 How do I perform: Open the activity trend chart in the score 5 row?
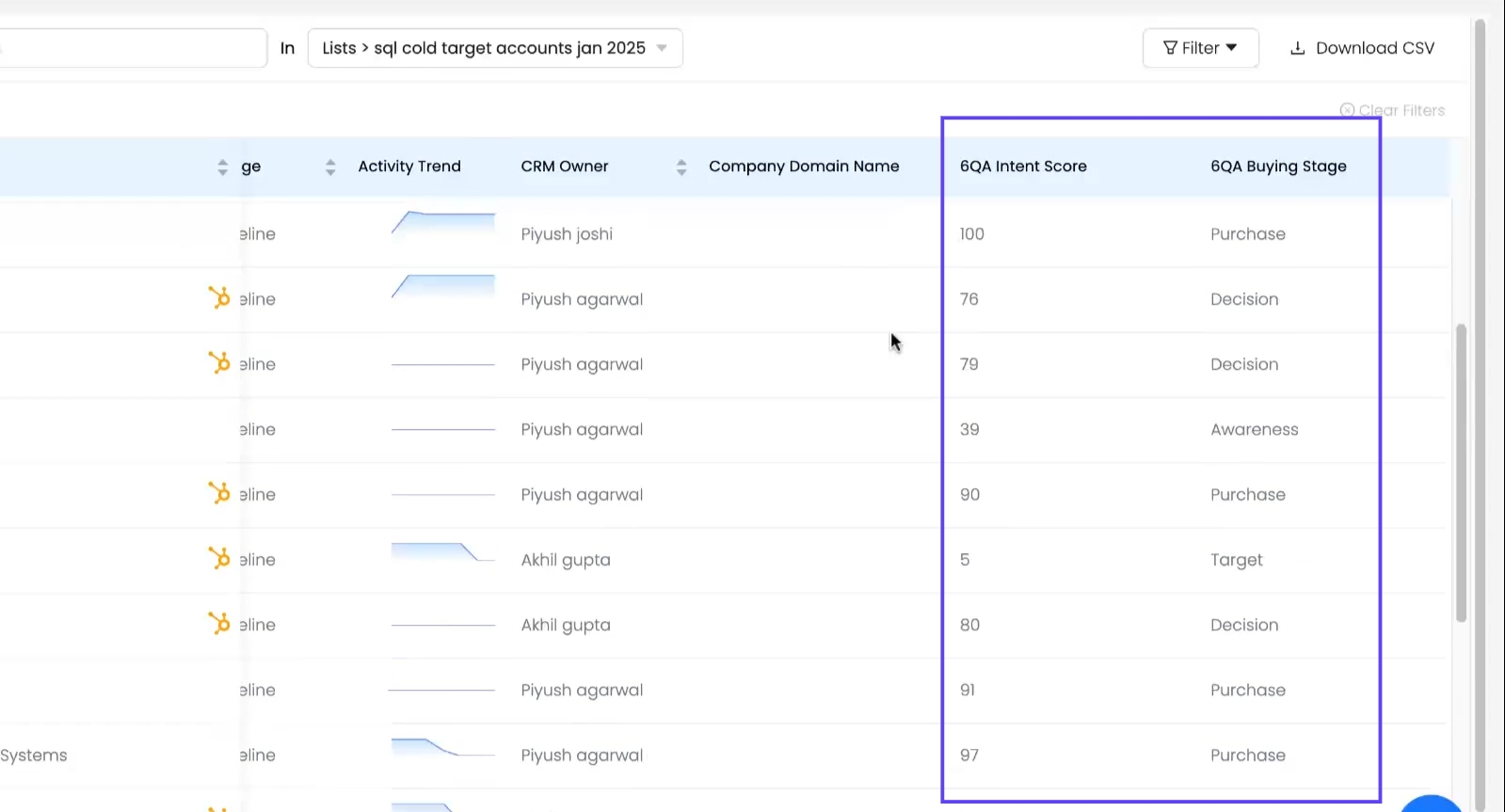[441, 552]
